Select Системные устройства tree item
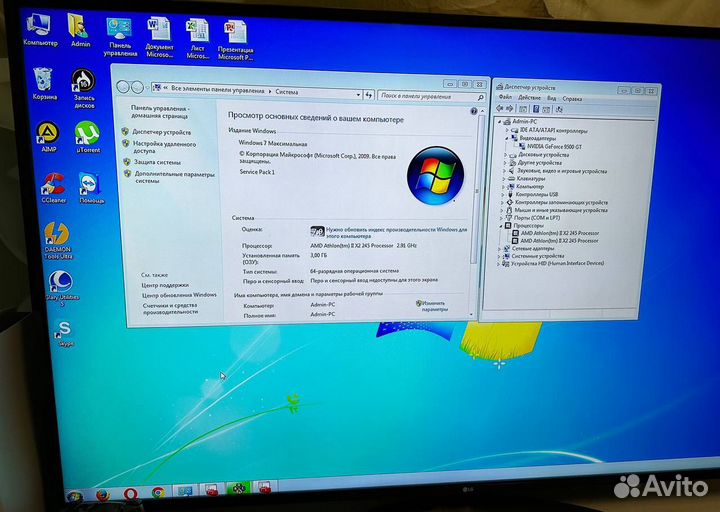The width and height of the screenshot is (720, 512). click(x=538, y=256)
